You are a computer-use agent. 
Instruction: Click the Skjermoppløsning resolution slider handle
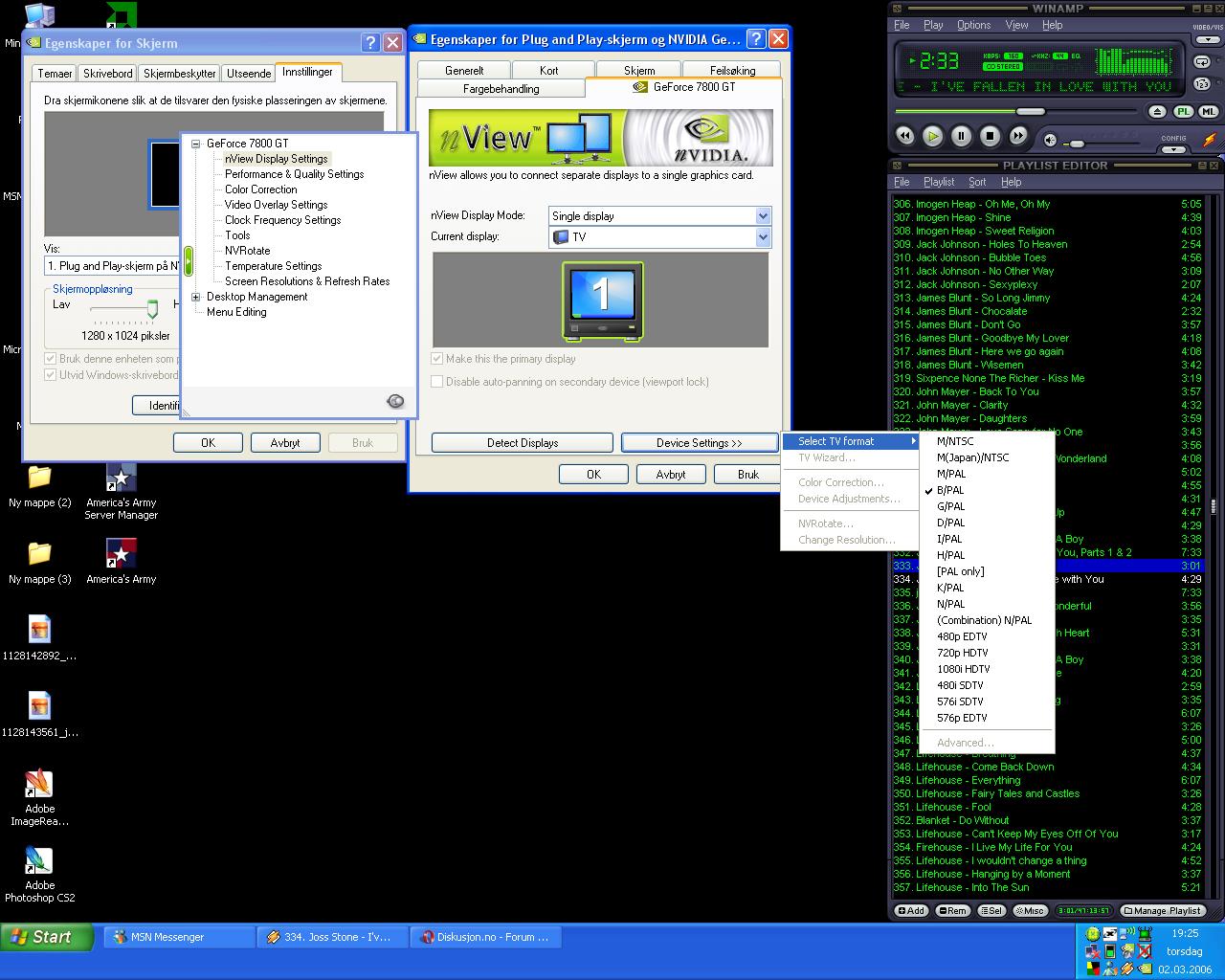point(152,308)
